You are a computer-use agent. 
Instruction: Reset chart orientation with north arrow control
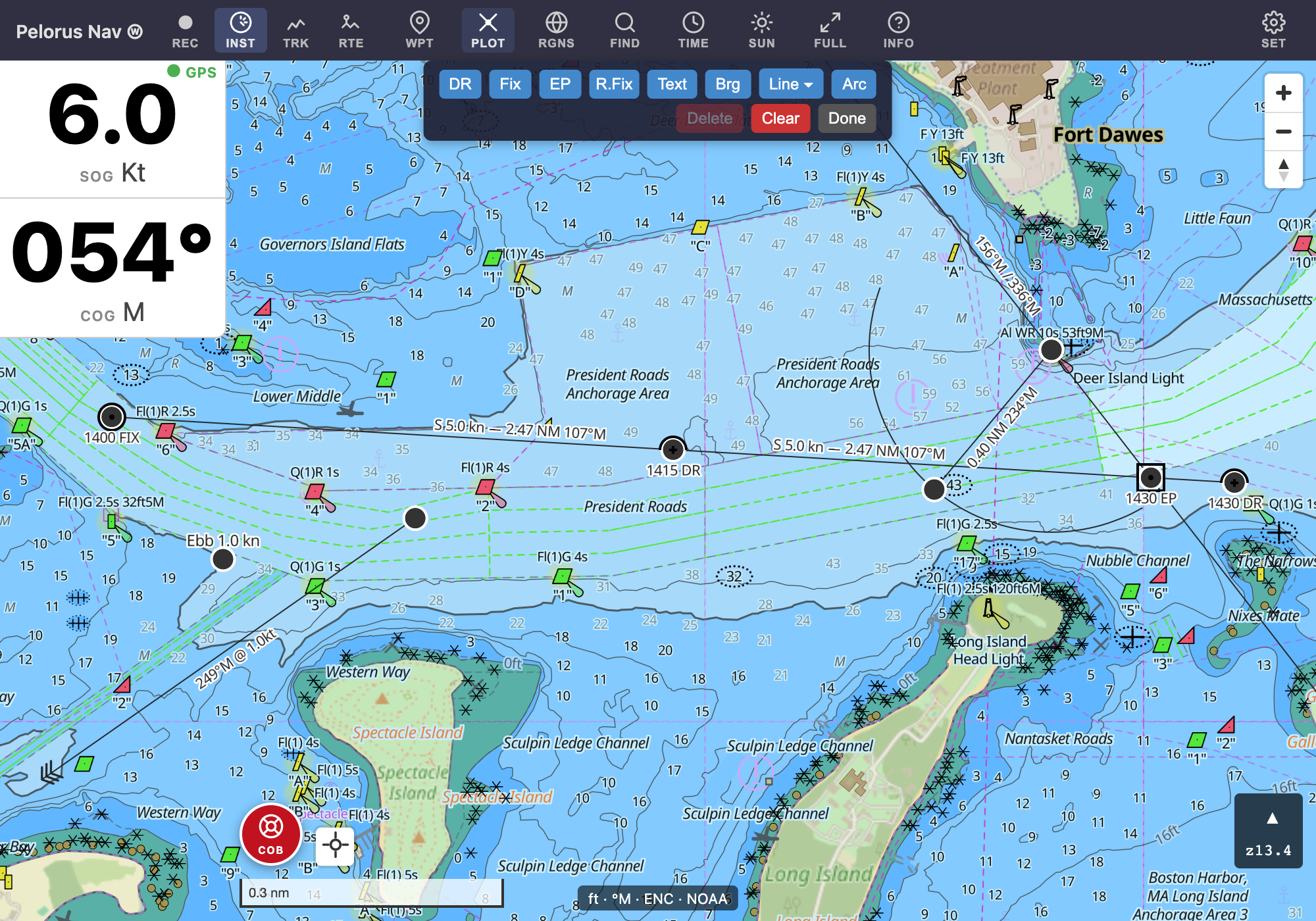click(1283, 169)
